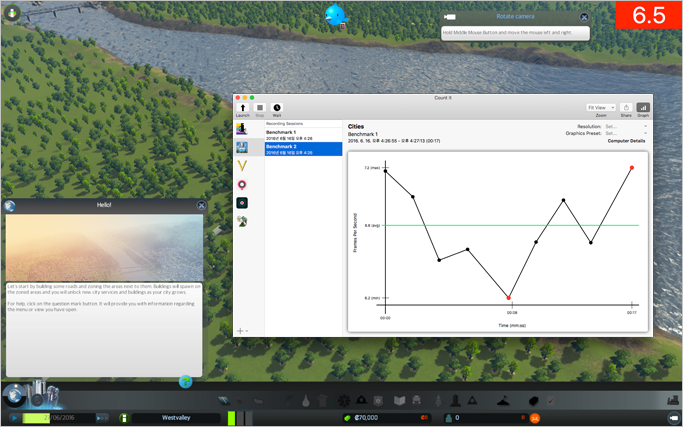
Task: Click the play/pause simulation button
Action: [14, 418]
